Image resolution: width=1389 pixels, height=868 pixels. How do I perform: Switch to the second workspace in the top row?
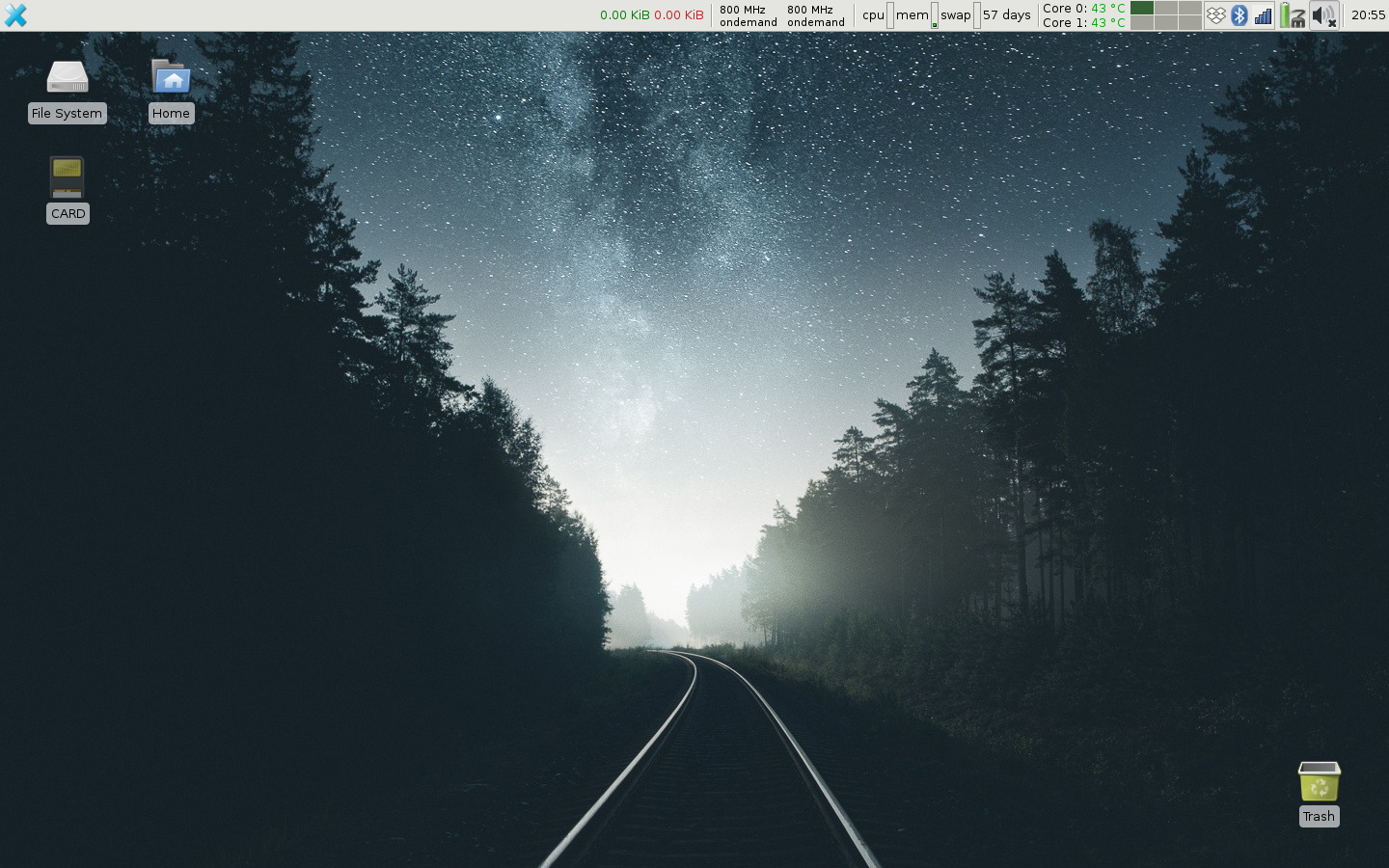tap(1165, 9)
